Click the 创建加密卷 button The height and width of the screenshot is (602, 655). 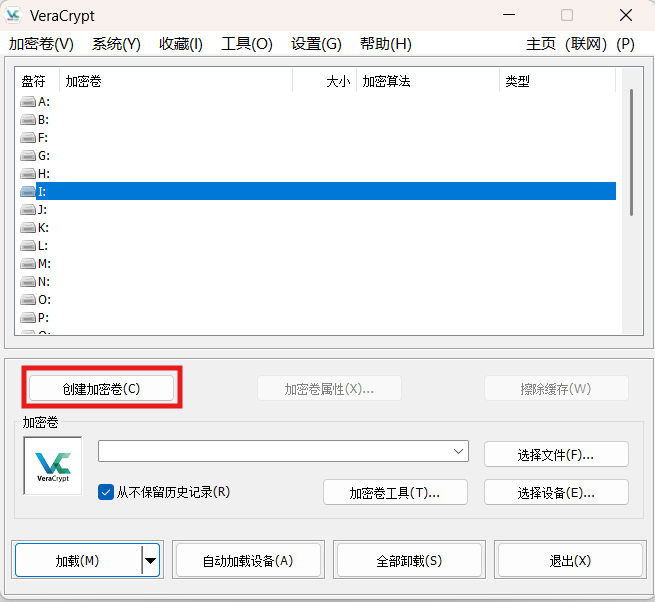click(x=102, y=388)
